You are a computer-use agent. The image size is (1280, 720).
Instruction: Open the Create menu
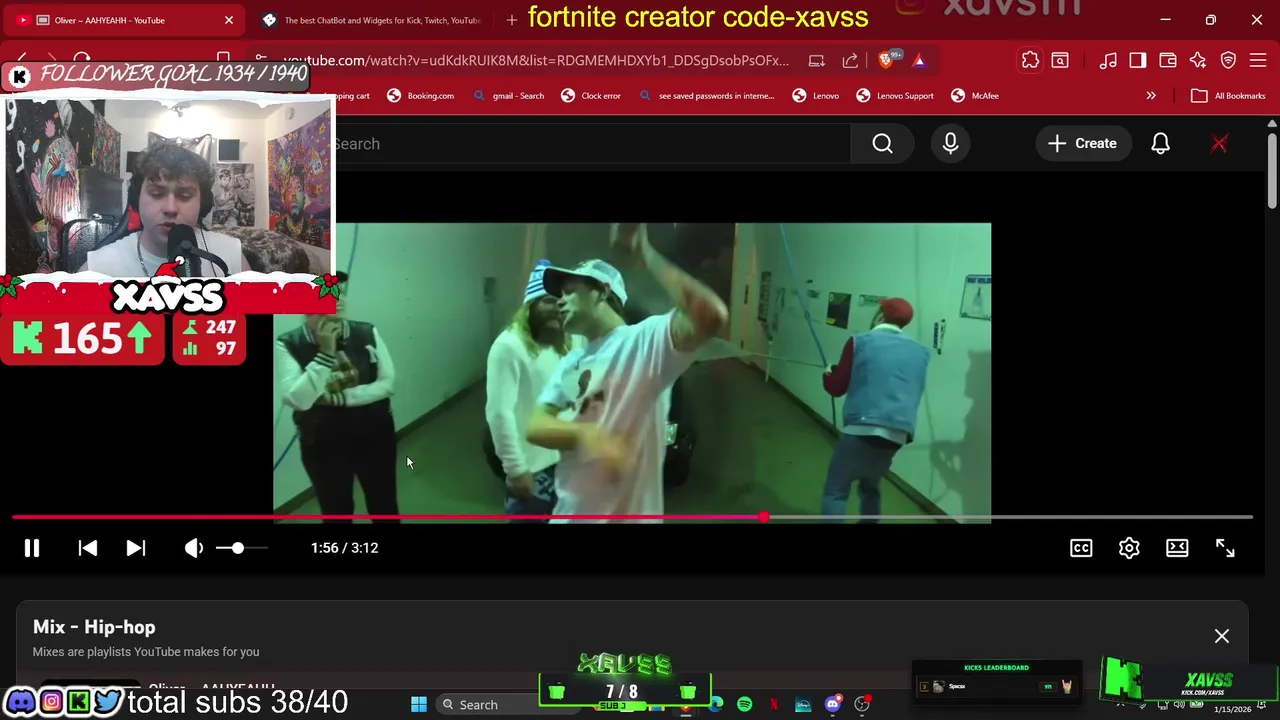(1082, 144)
